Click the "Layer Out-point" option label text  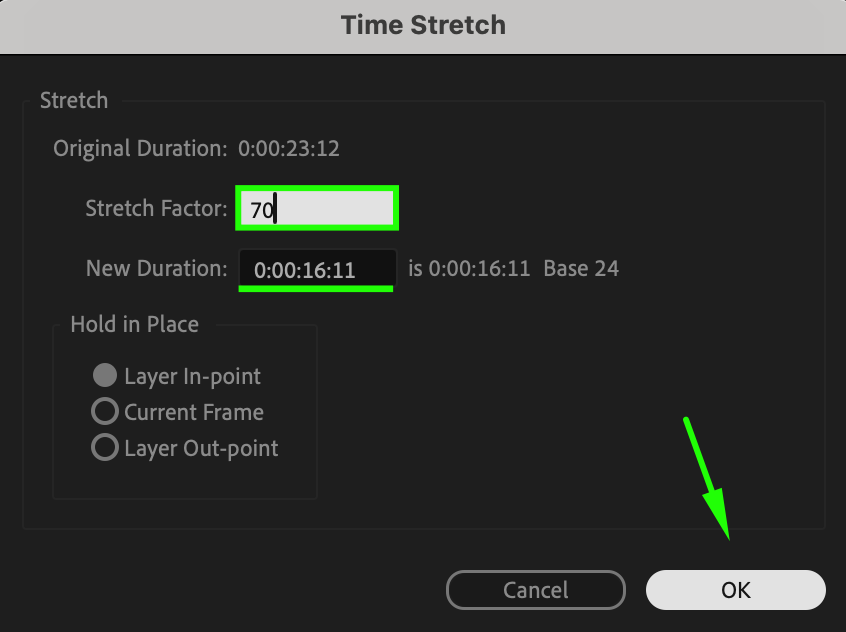pos(201,448)
